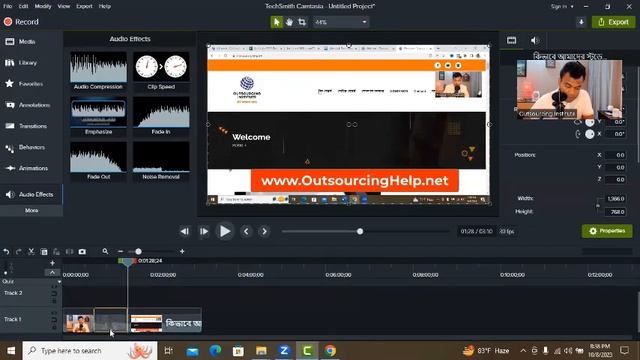Click the timeline zoom out minus
Screen dimensions: 640x360
(x=120, y=251)
